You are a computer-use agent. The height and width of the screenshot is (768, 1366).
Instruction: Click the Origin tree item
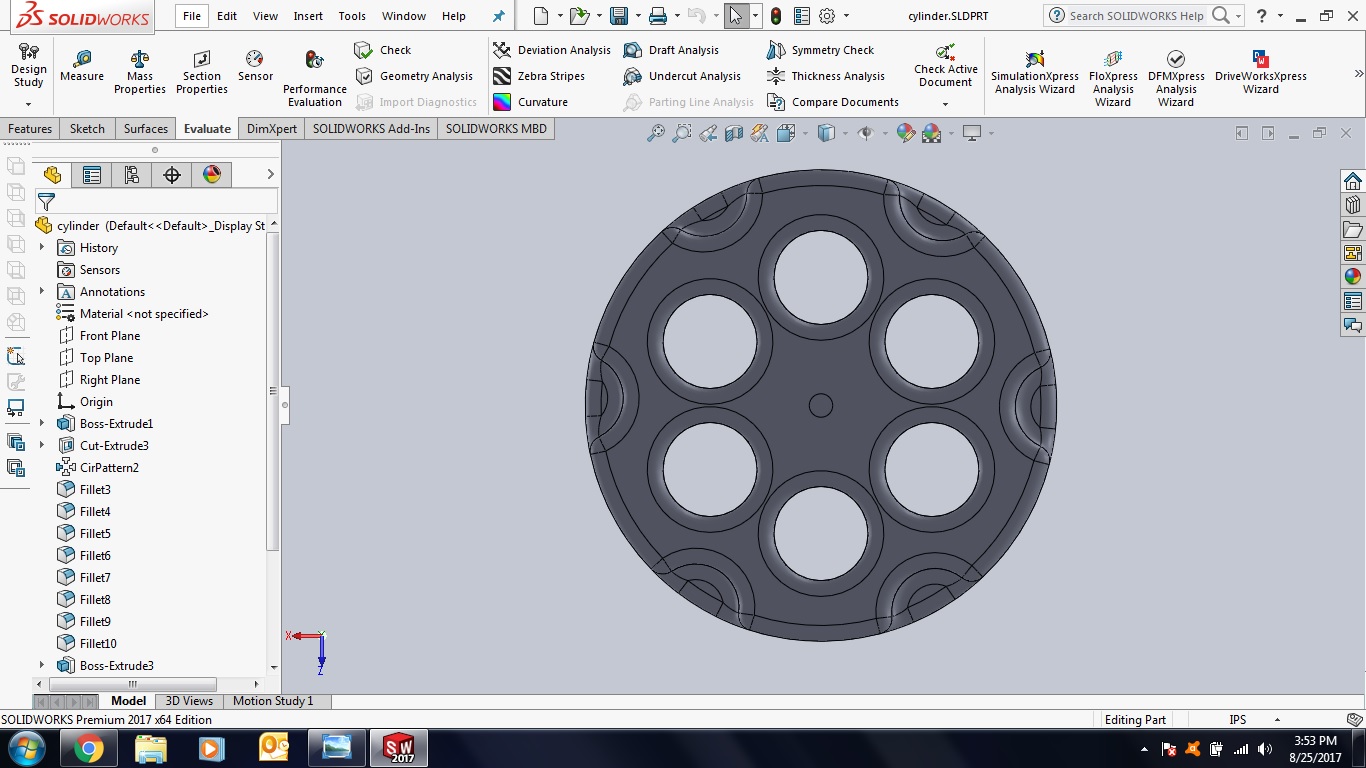tap(85, 401)
